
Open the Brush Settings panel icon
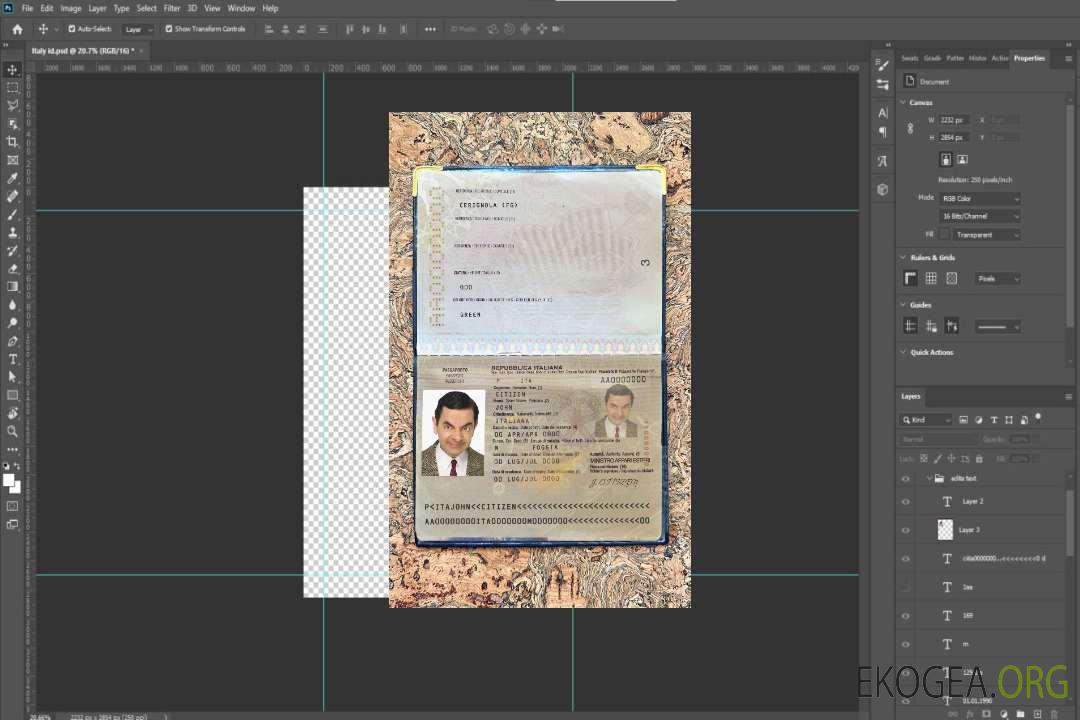click(882, 65)
